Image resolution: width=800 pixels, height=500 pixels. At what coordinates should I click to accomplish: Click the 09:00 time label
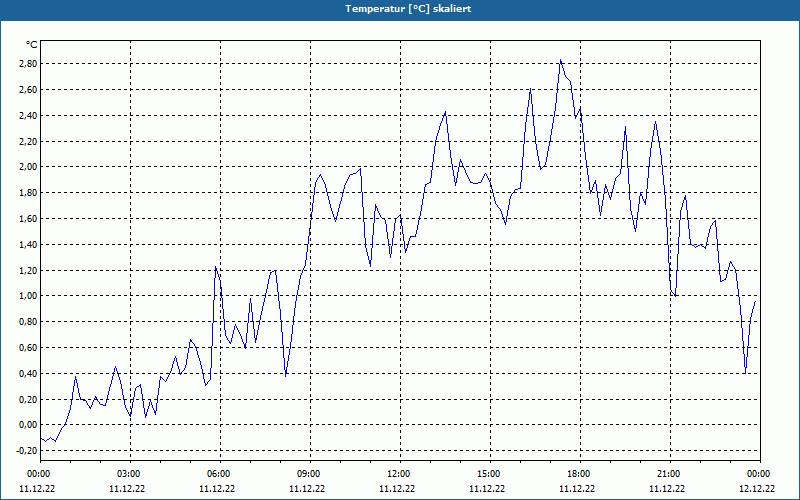coord(310,474)
